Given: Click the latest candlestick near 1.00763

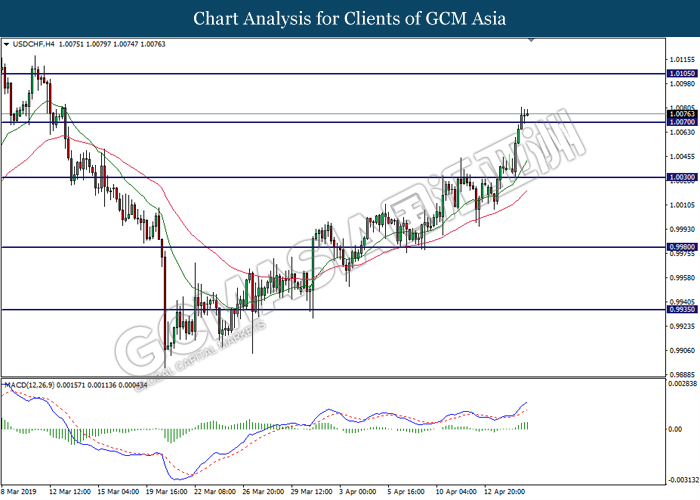Looking at the screenshot, I should [x=526, y=114].
